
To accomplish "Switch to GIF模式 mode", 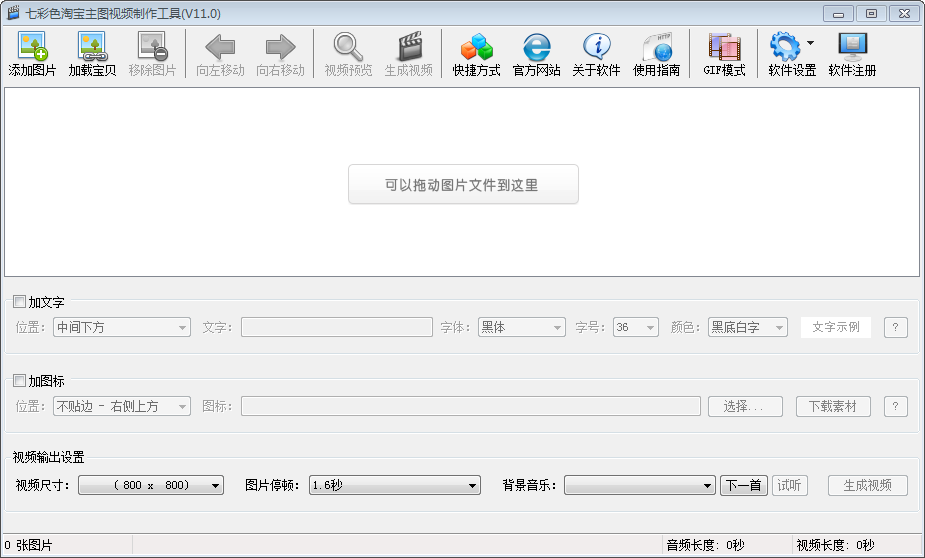I will pyautogui.click(x=724, y=47).
